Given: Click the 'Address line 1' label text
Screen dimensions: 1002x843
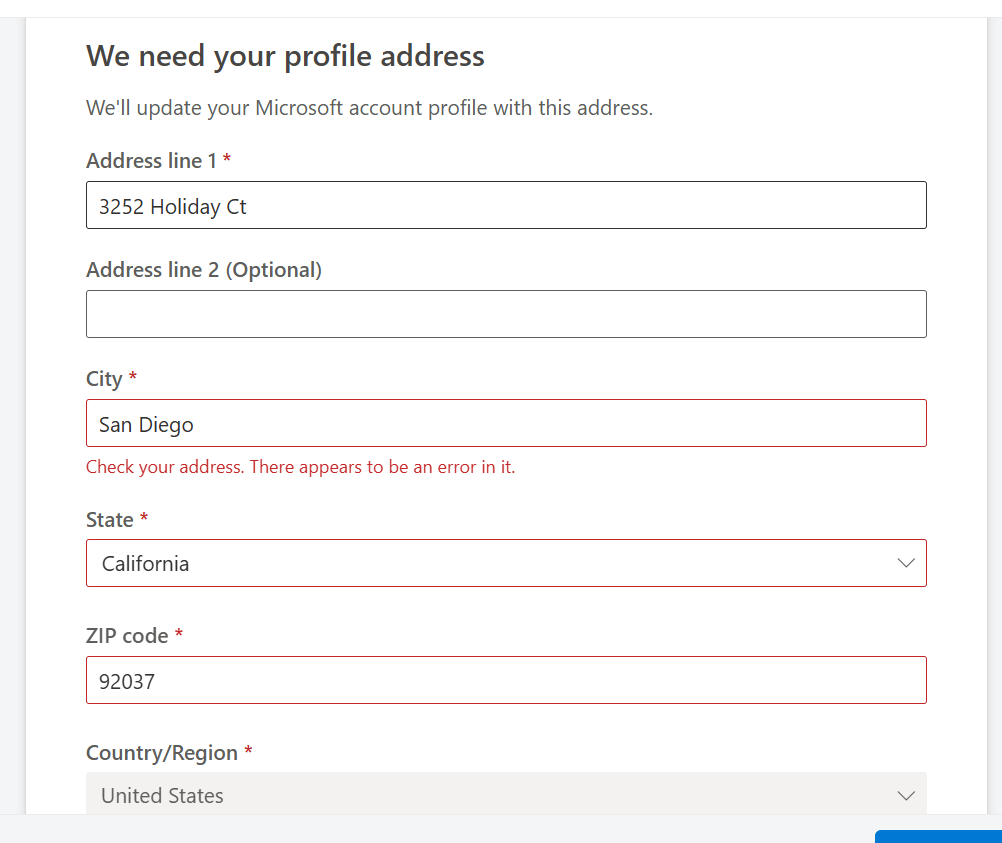Looking at the screenshot, I should (x=151, y=161).
